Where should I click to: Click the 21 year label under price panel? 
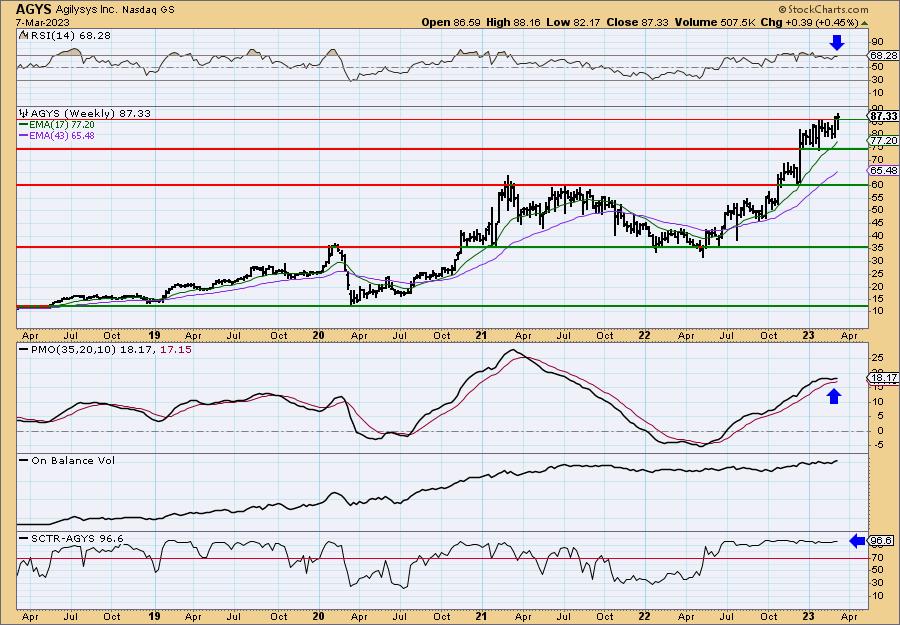pyautogui.click(x=481, y=335)
